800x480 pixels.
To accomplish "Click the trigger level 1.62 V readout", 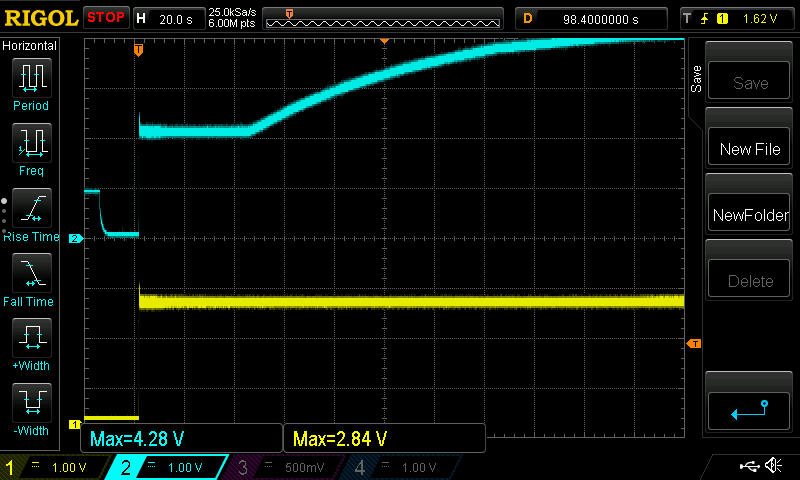I will tap(760, 19).
